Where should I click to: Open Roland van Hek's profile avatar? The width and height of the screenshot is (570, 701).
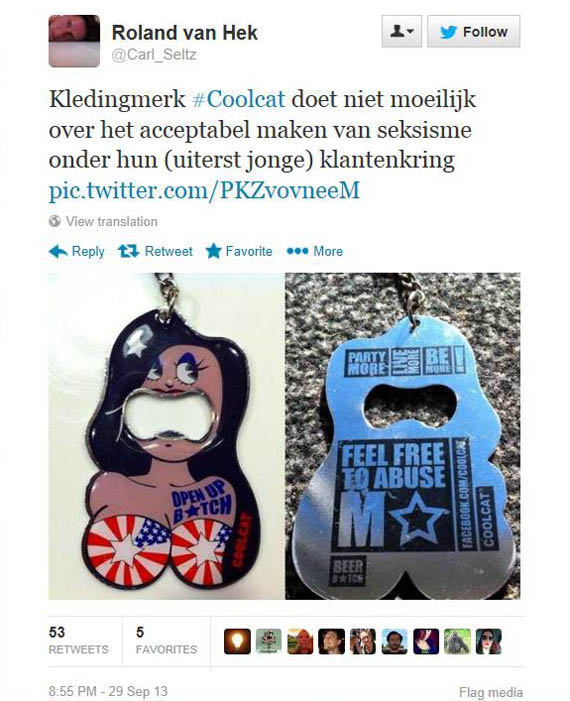pos(74,41)
